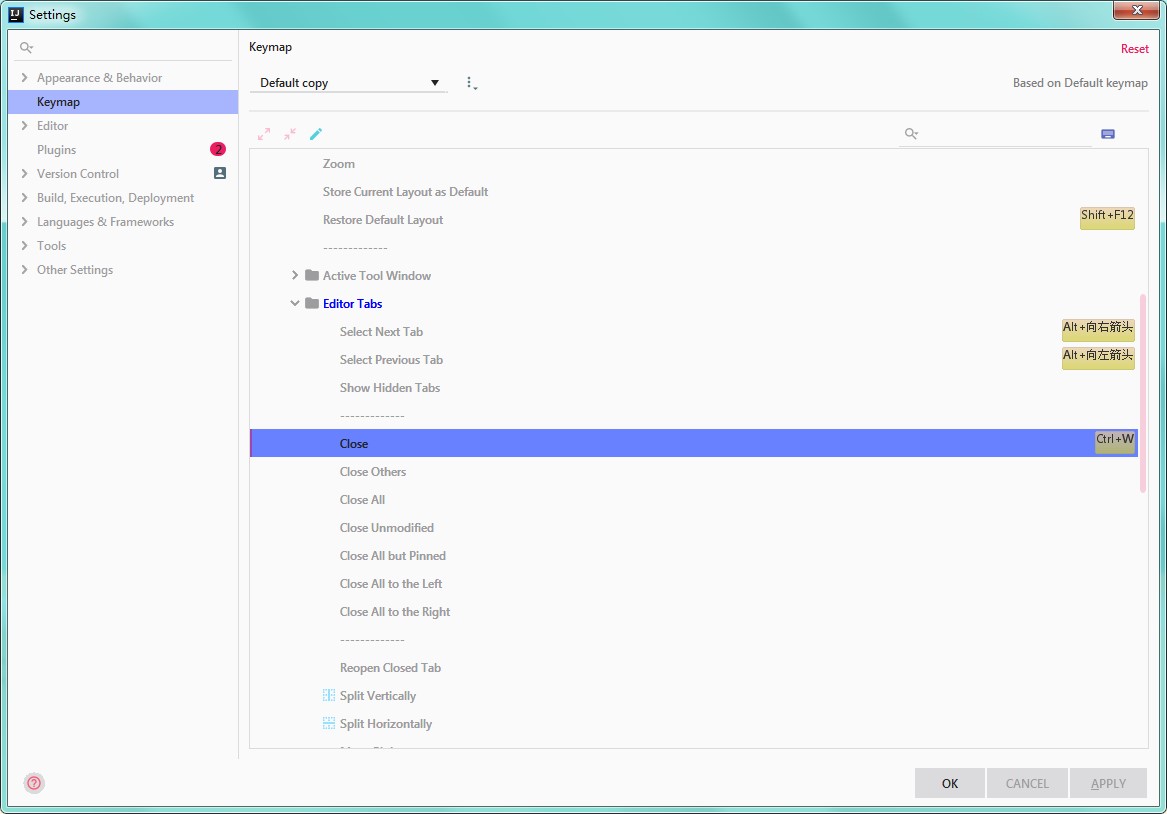Open Other Settings page

[x=75, y=269]
